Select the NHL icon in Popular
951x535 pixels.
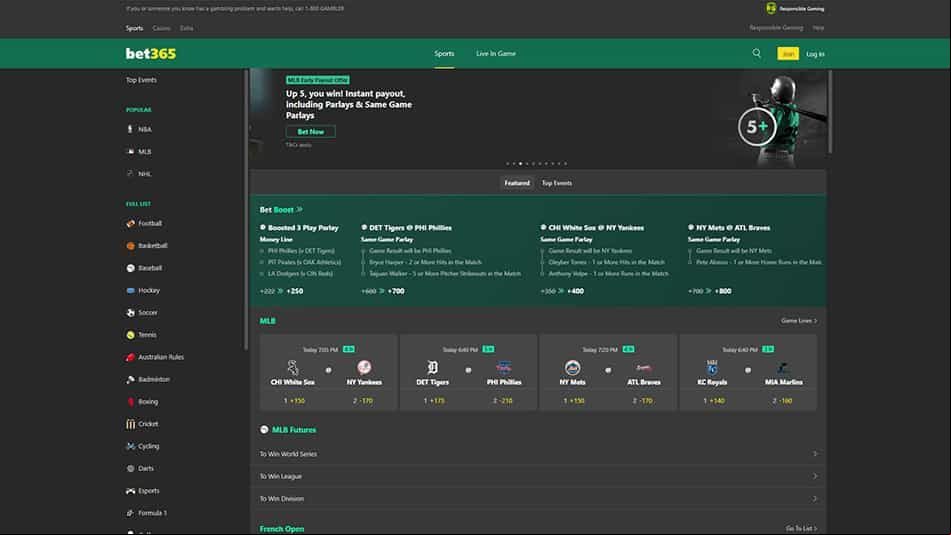pyautogui.click(x=130, y=173)
